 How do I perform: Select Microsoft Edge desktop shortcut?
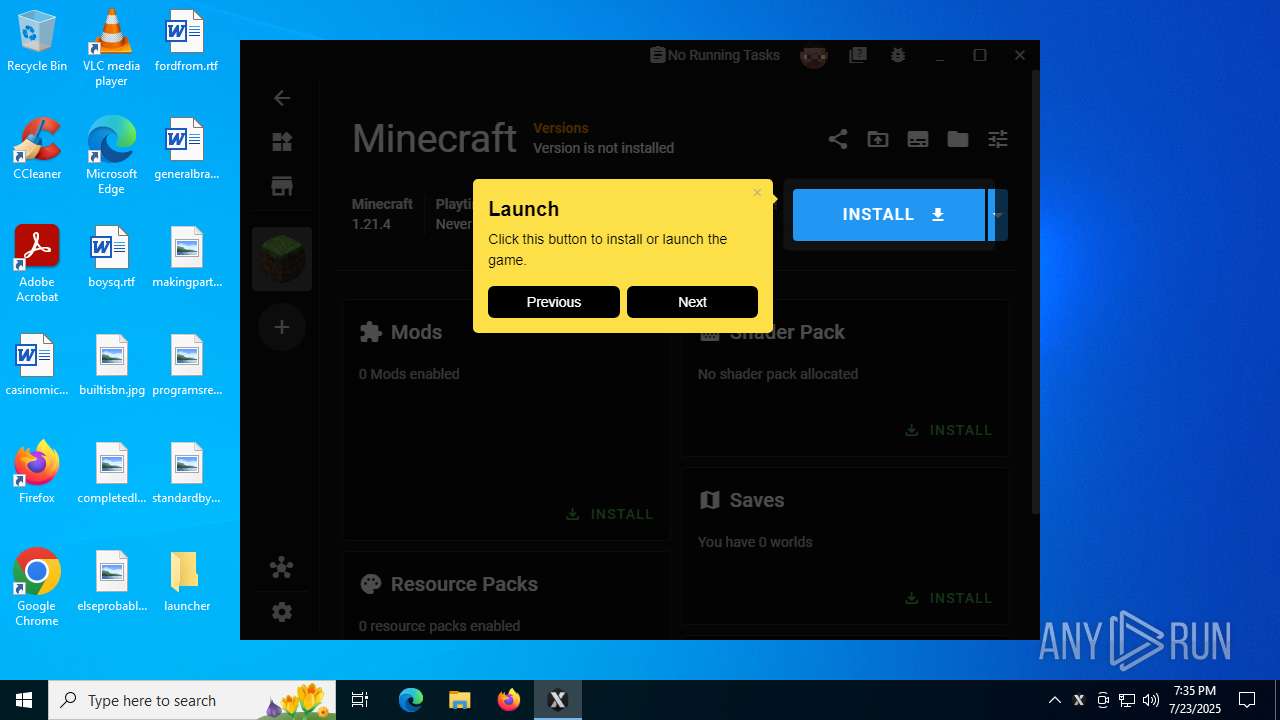pyautogui.click(x=111, y=156)
